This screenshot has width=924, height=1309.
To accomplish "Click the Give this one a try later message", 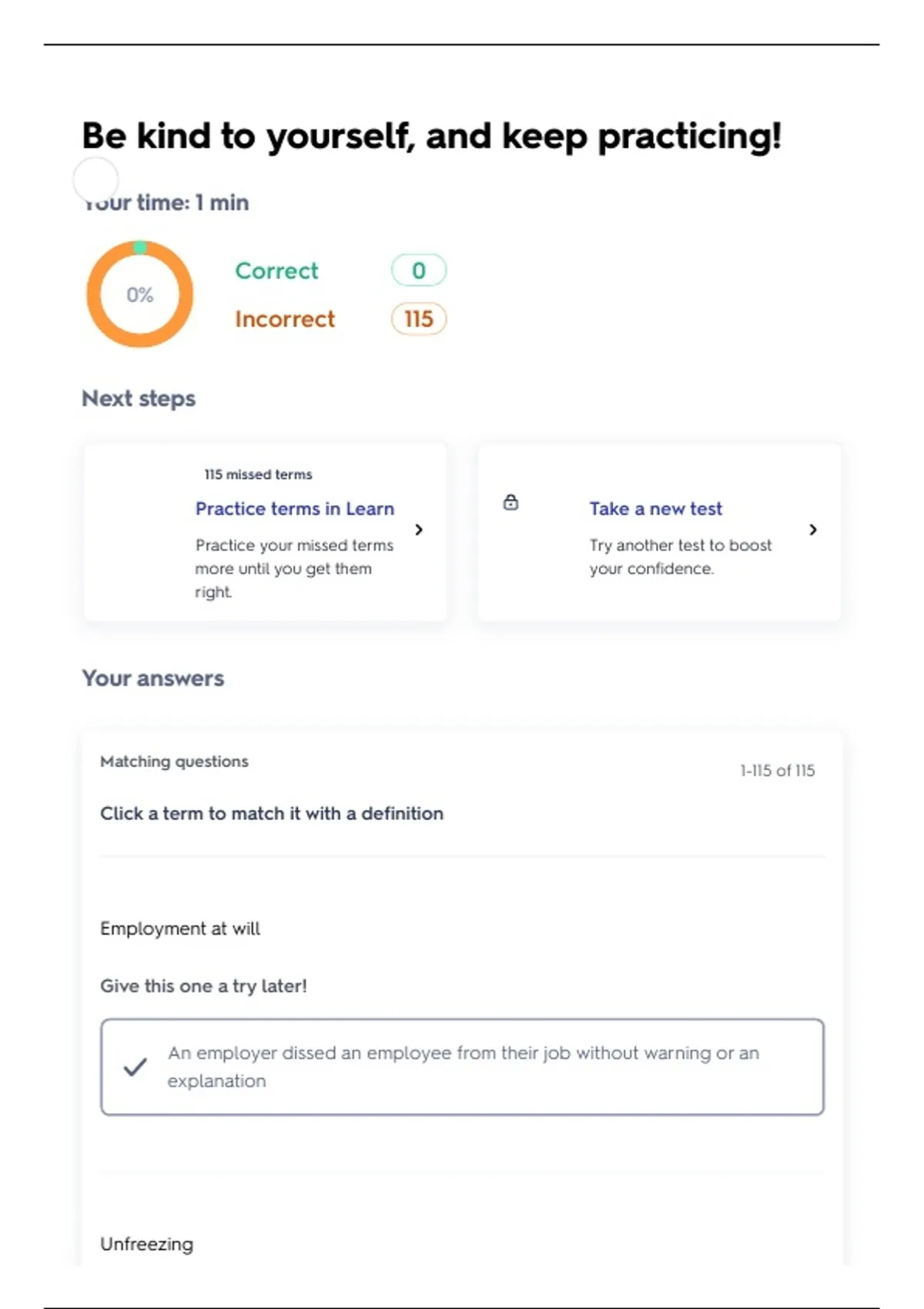I will (x=203, y=986).
